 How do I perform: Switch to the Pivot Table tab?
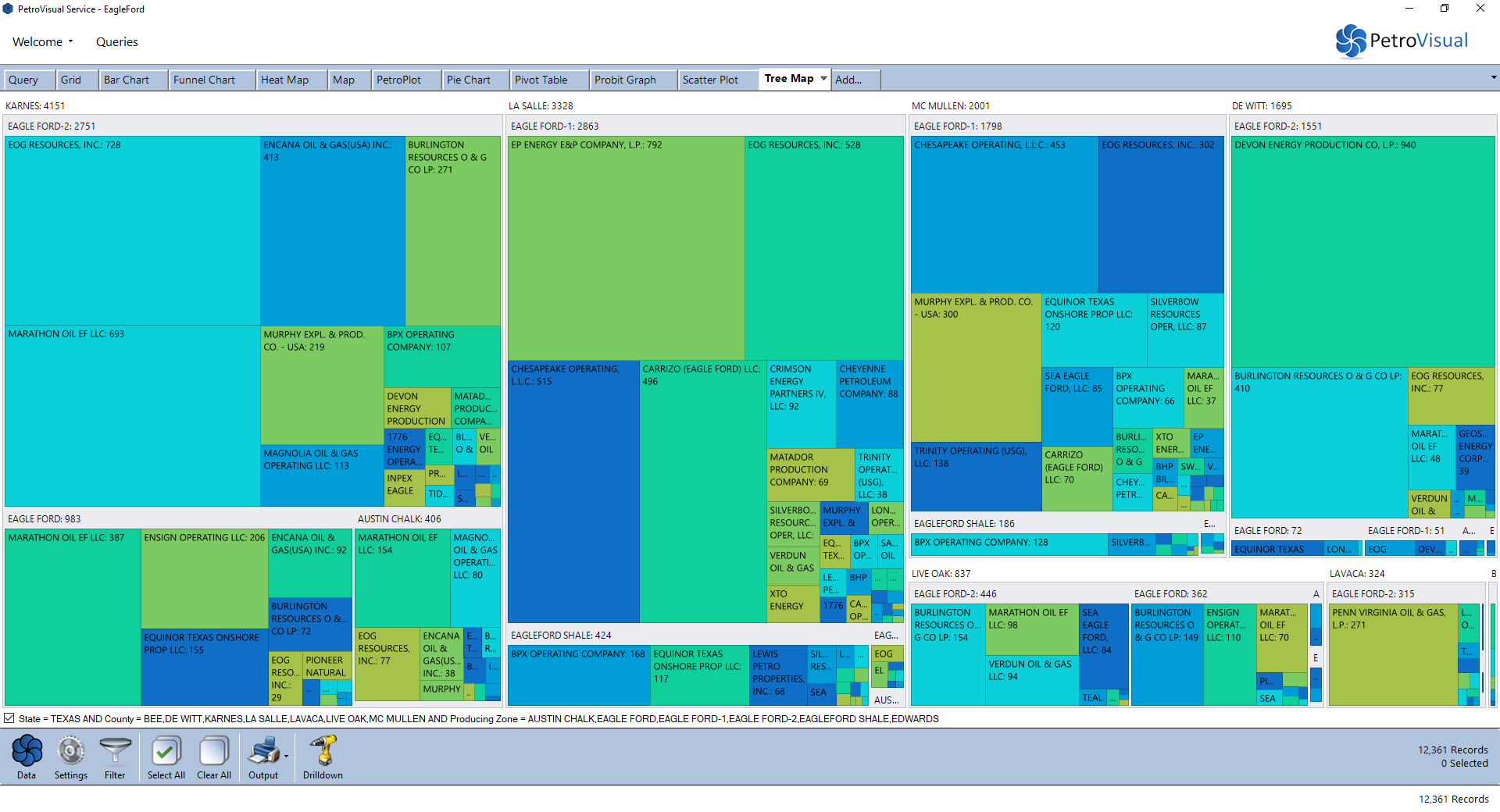(x=541, y=80)
